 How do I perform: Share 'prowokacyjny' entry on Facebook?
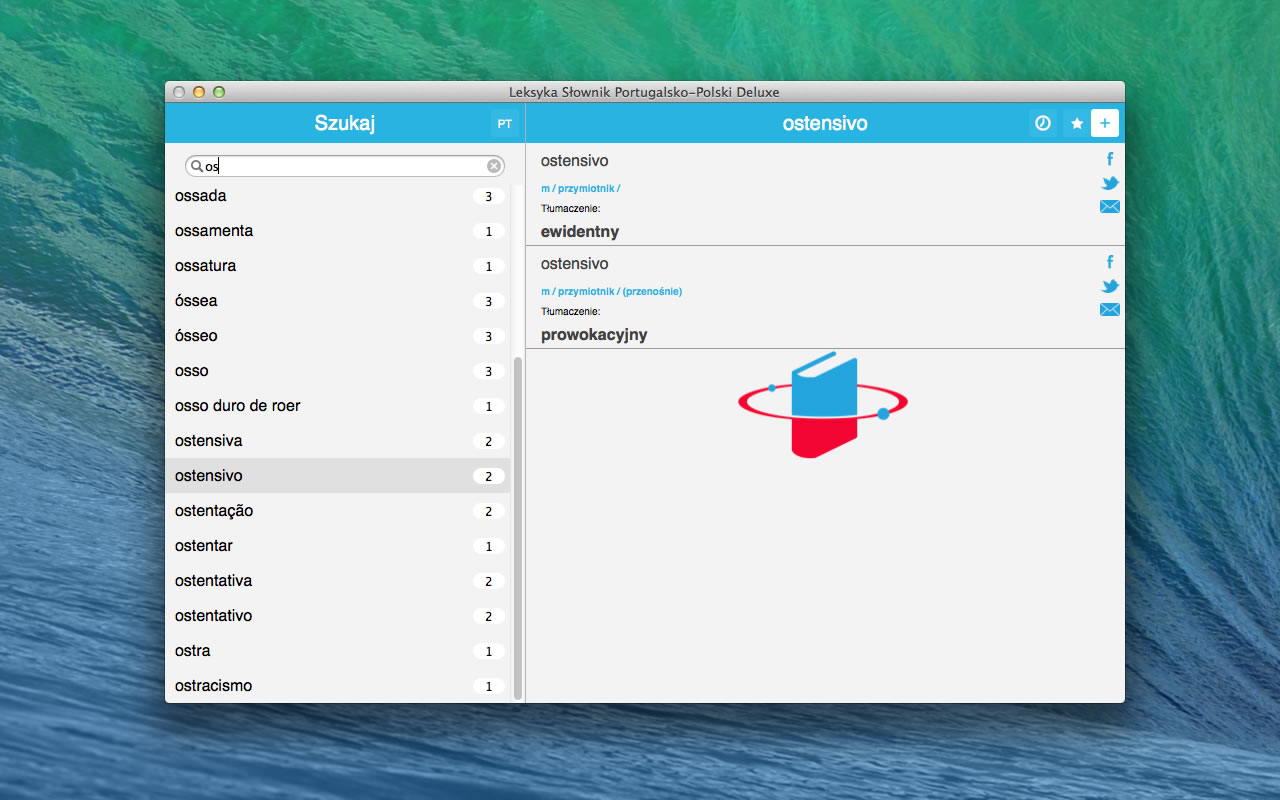[x=1110, y=262]
